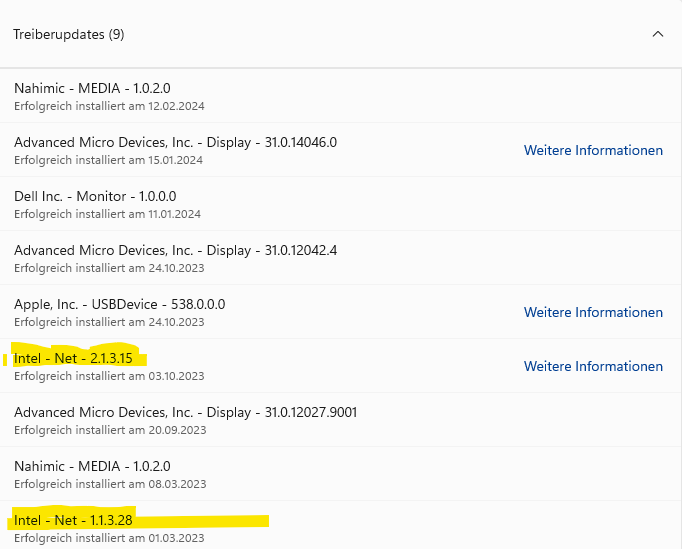Image resolution: width=682 pixels, height=549 pixels.
Task: Select Intel - Net - 2.1.3.15 entry
Action: click(x=341, y=365)
